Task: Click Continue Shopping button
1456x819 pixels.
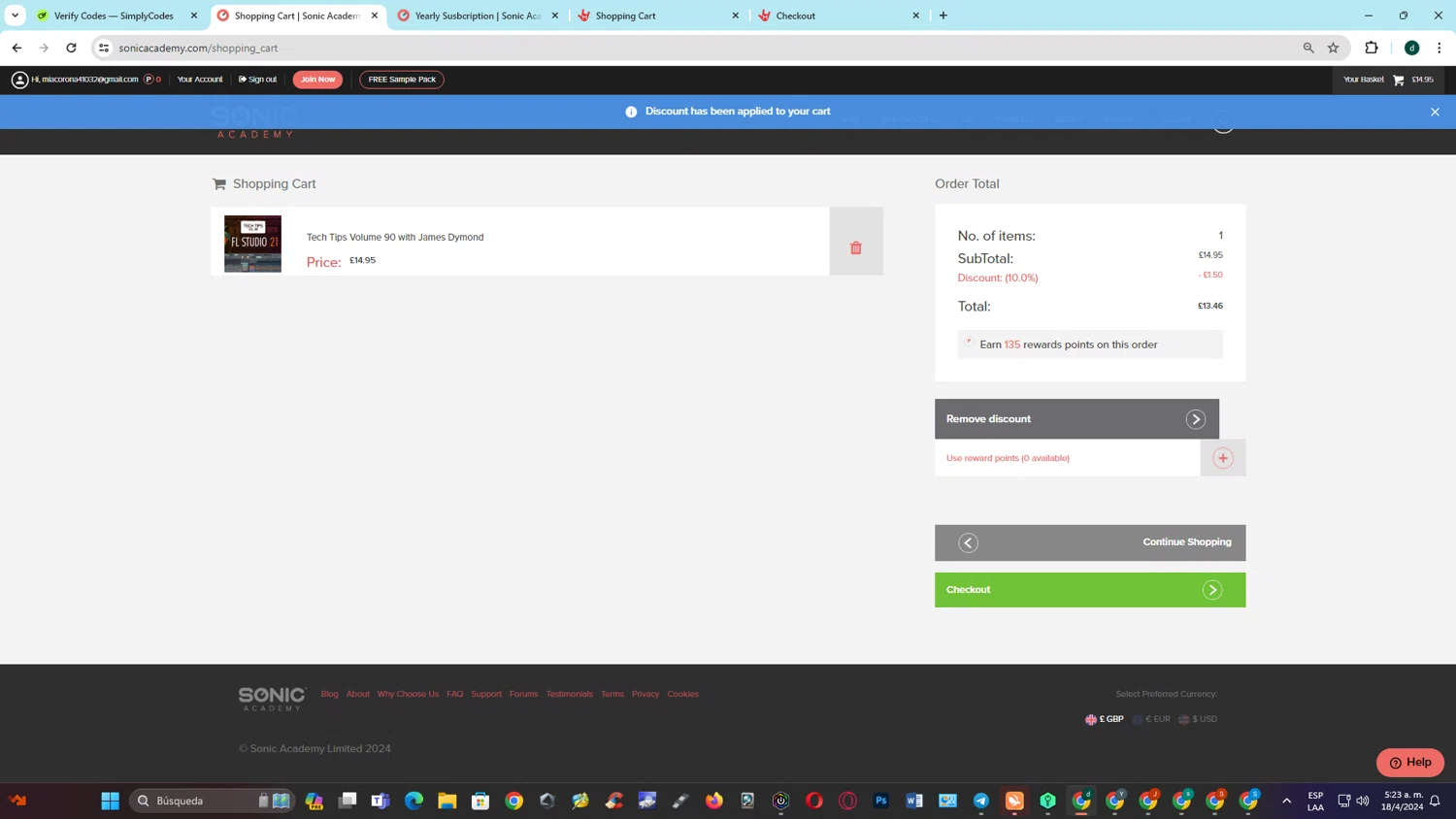Action: coord(1090,542)
